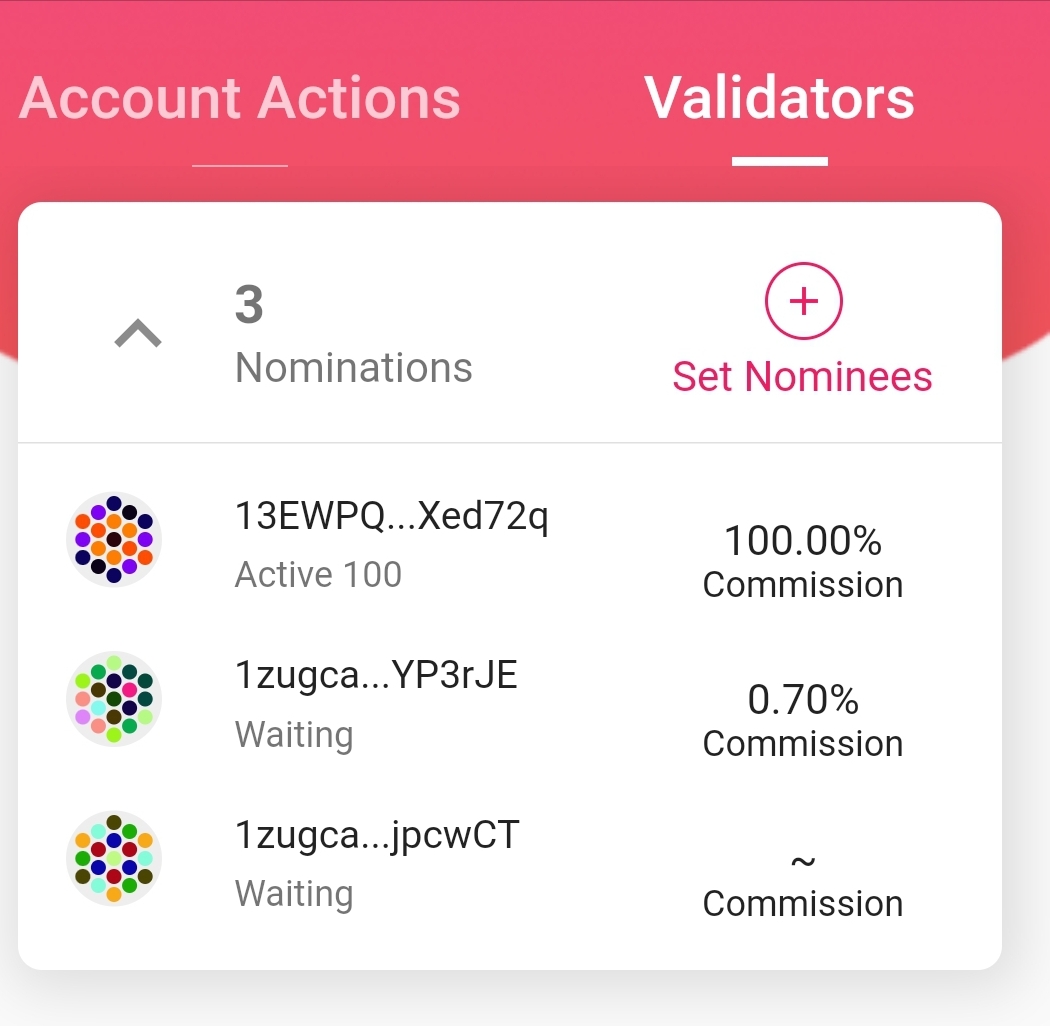This screenshot has width=1050, height=1026.
Task: Collapse the nominations list chevron
Action: click(138, 333)
